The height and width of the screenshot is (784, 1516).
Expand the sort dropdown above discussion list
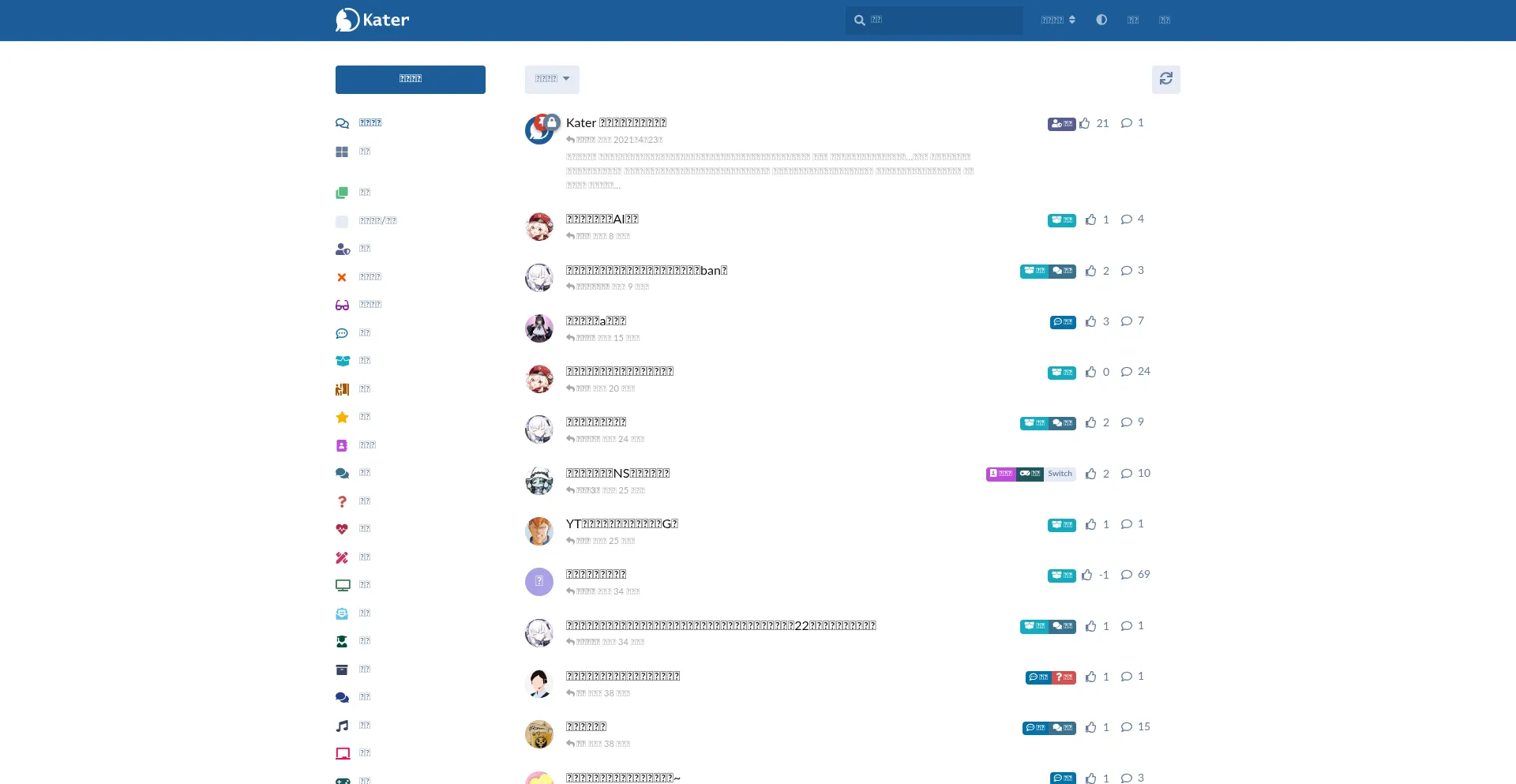click(552, 79)
